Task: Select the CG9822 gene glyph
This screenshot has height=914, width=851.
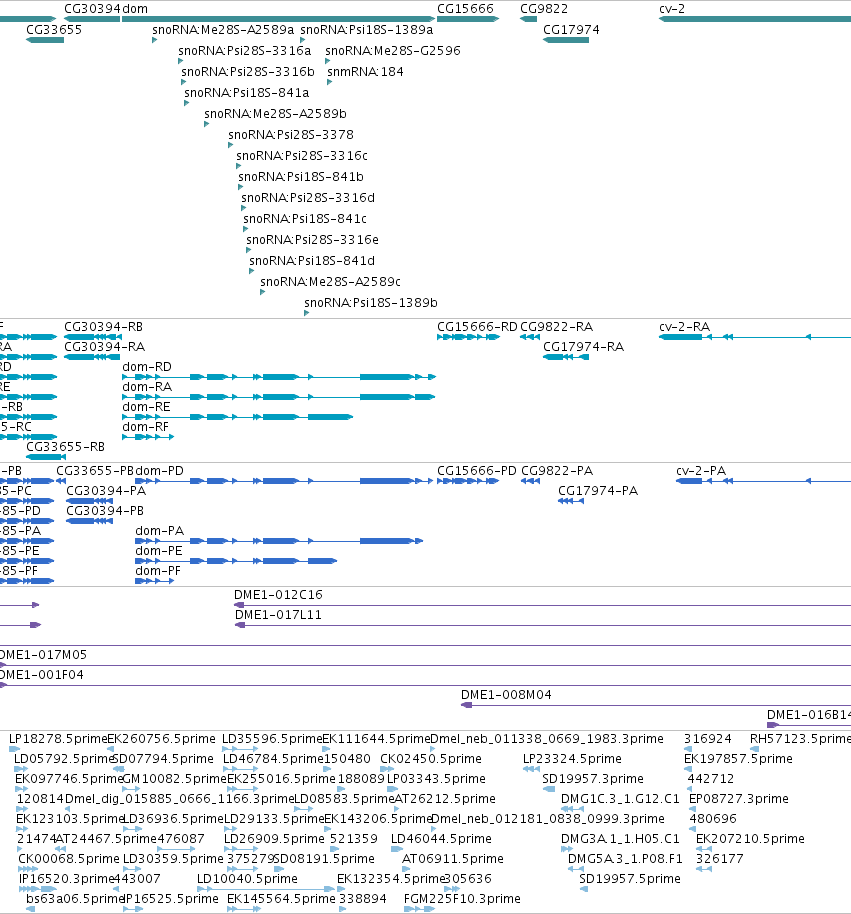Action: tap(529, 19)
